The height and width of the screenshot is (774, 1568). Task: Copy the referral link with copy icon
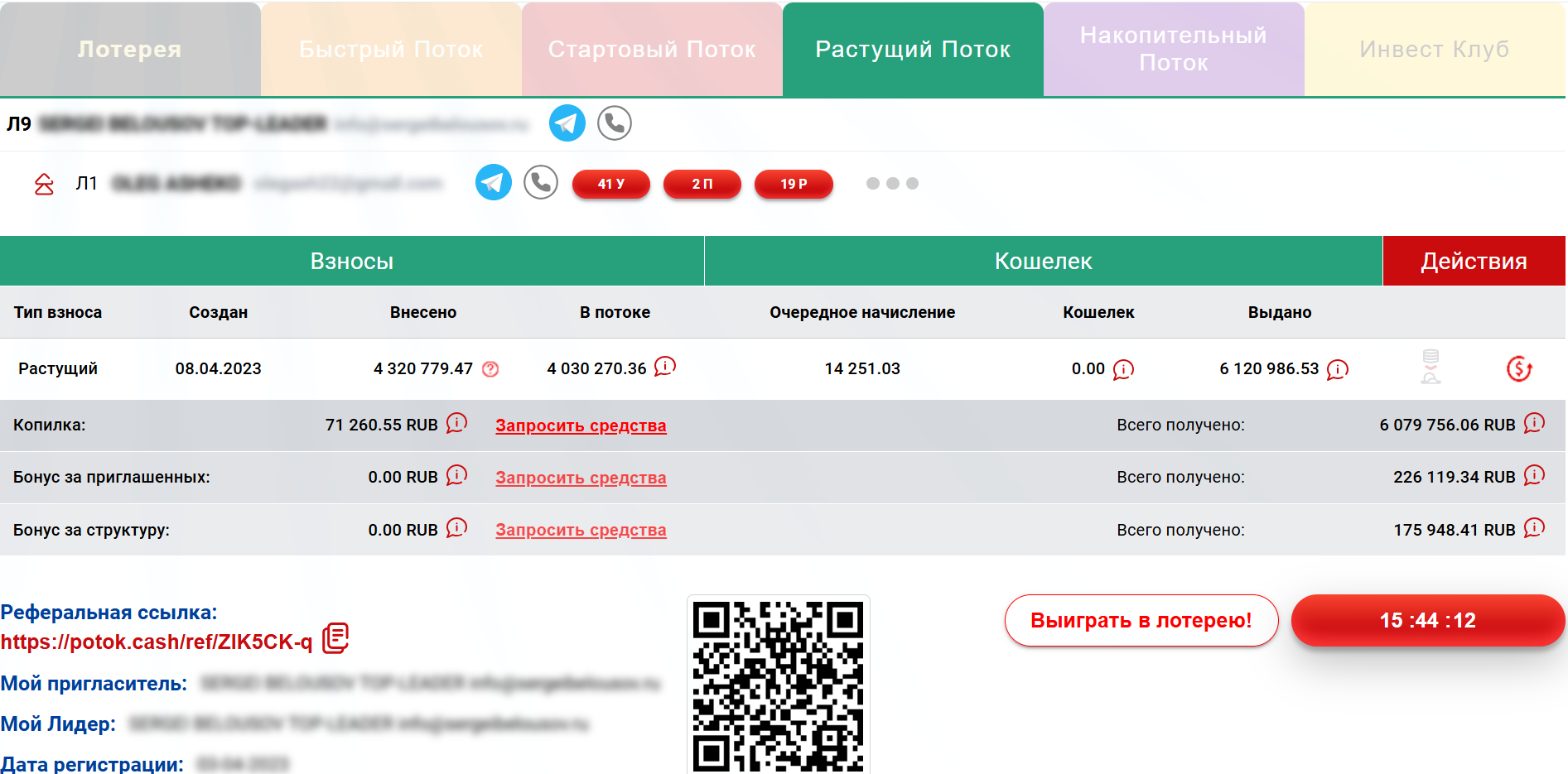click(x=335, y=638)
